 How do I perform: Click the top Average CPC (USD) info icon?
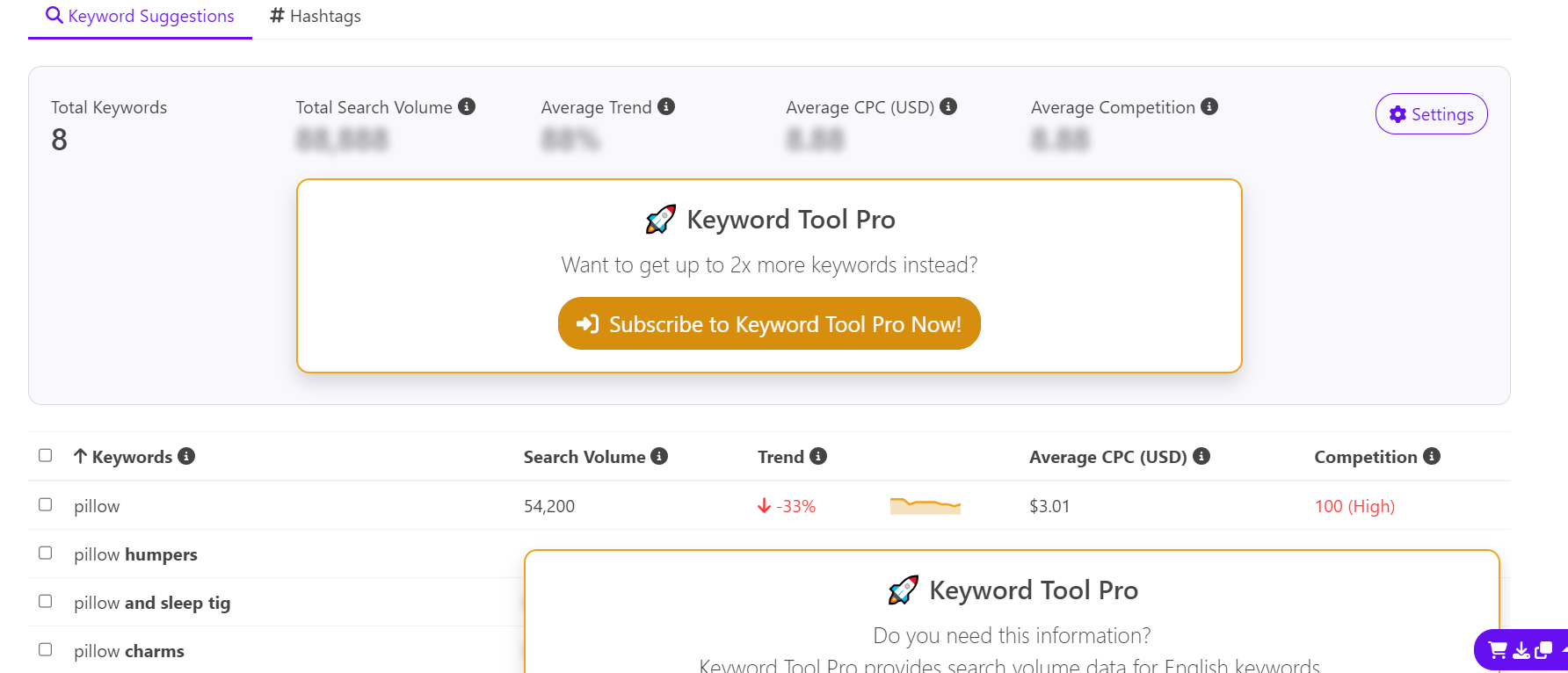[x=948, y=106]
